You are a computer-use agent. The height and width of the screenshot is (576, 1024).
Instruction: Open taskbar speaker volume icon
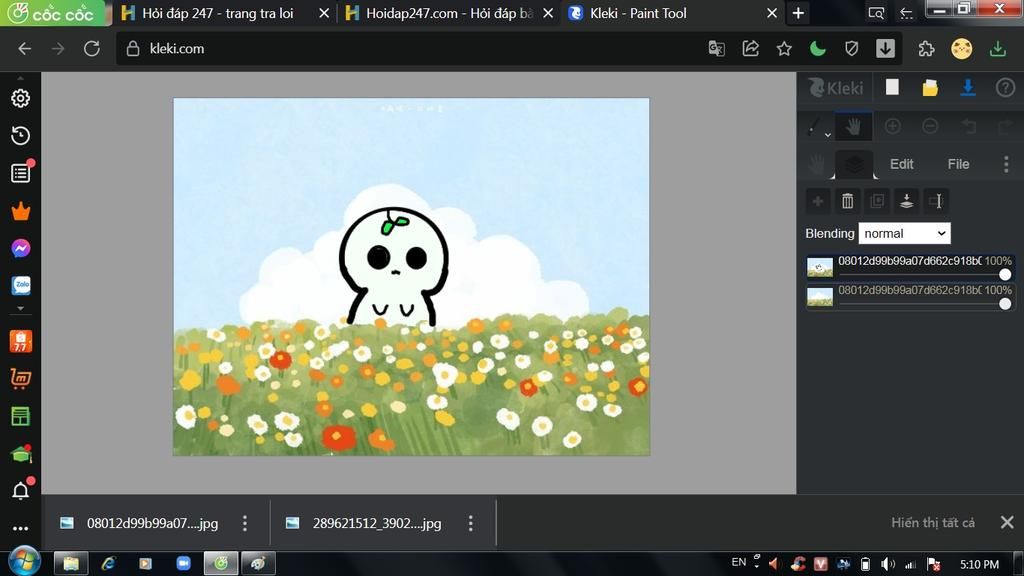pyautogui.click(x=888, y=564)
